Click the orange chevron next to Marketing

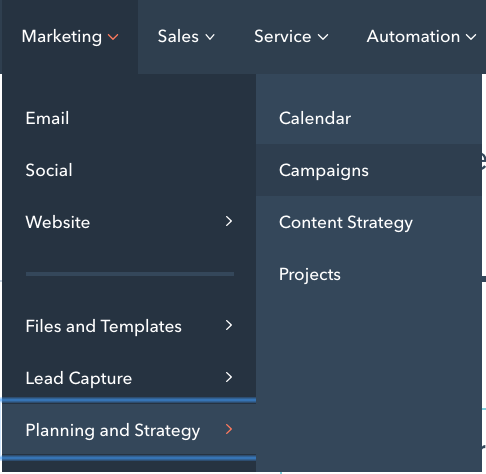pyautogui.click(x=113, y=37)
